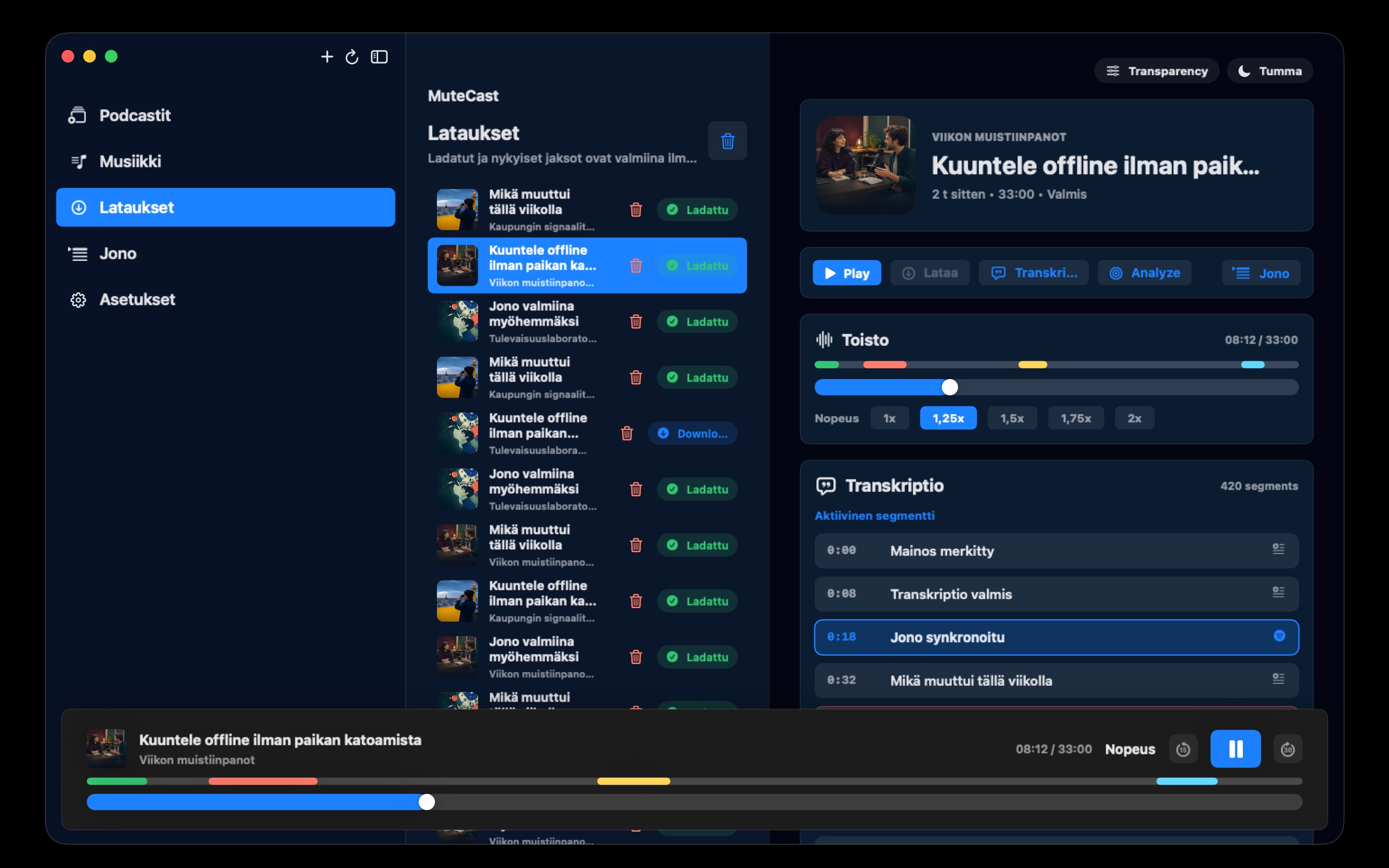Click the red segment marker in Toisto panel

point(885,365)
